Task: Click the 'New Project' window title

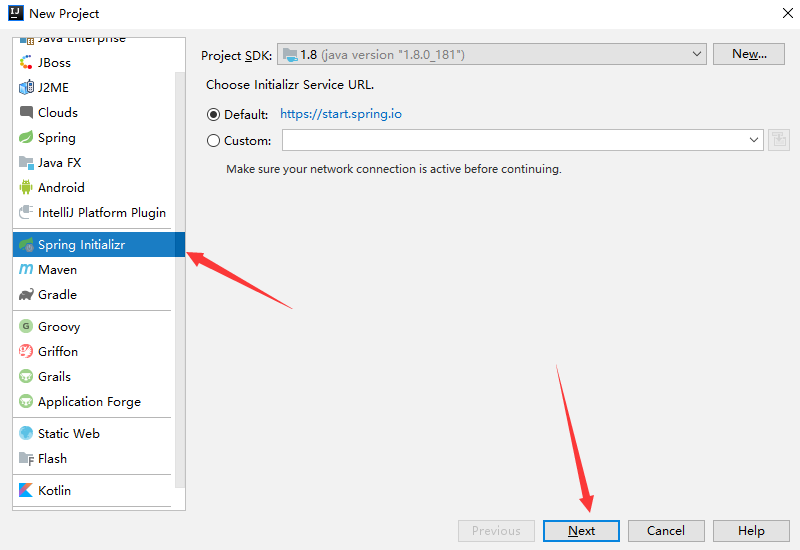Action: click(x=64, y=14)
